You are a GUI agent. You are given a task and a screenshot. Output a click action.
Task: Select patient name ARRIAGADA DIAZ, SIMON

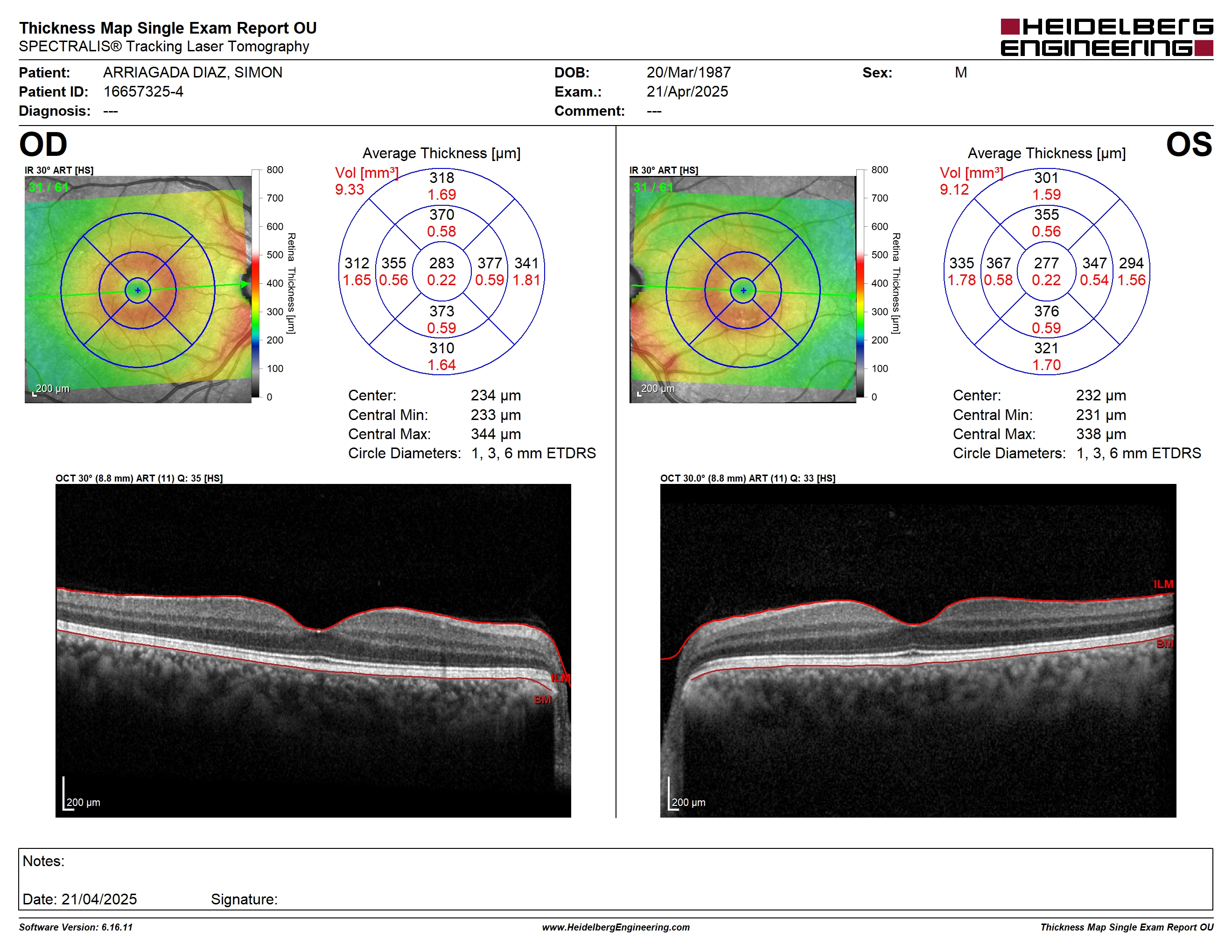pyautogui.click(x=192, y=72)
